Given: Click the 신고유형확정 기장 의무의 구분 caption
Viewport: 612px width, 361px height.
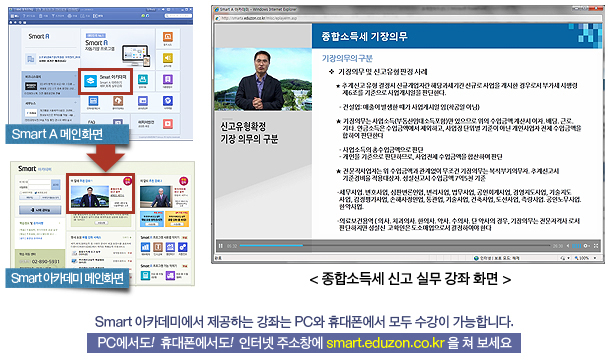Looking at the screenshot, I should [x=249, y=133].
